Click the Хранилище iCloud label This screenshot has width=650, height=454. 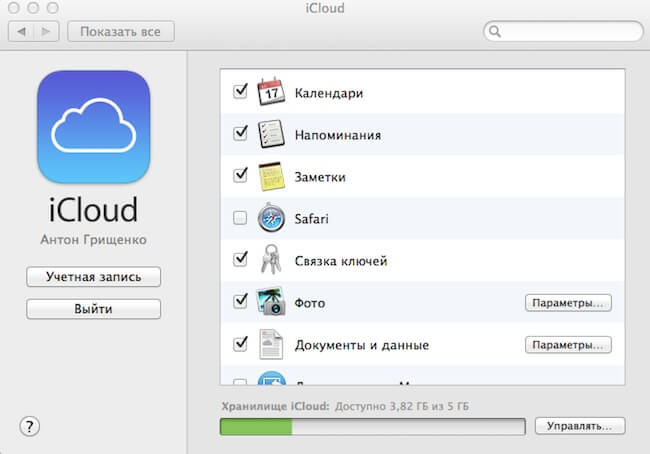coord(275,406)
